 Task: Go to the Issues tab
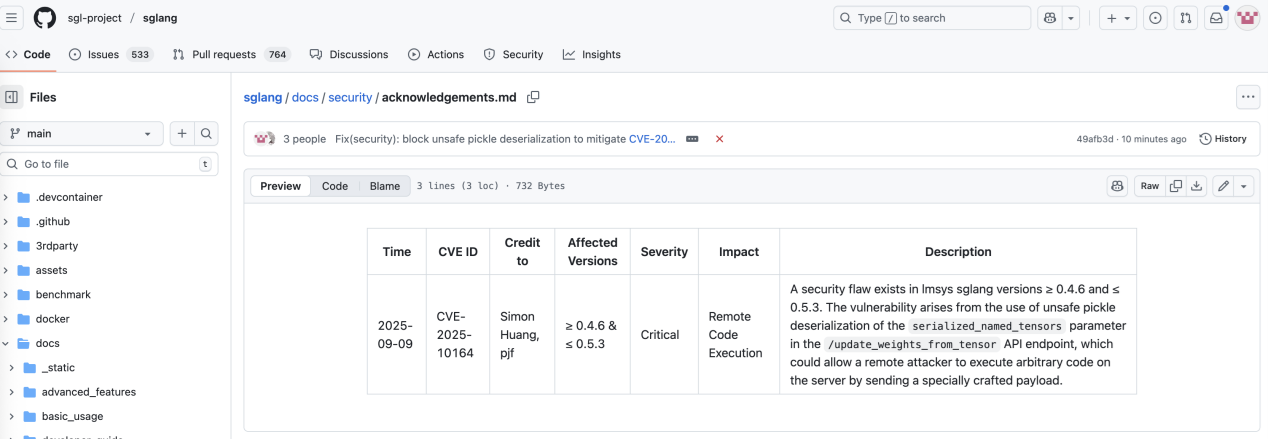[111, 55]
